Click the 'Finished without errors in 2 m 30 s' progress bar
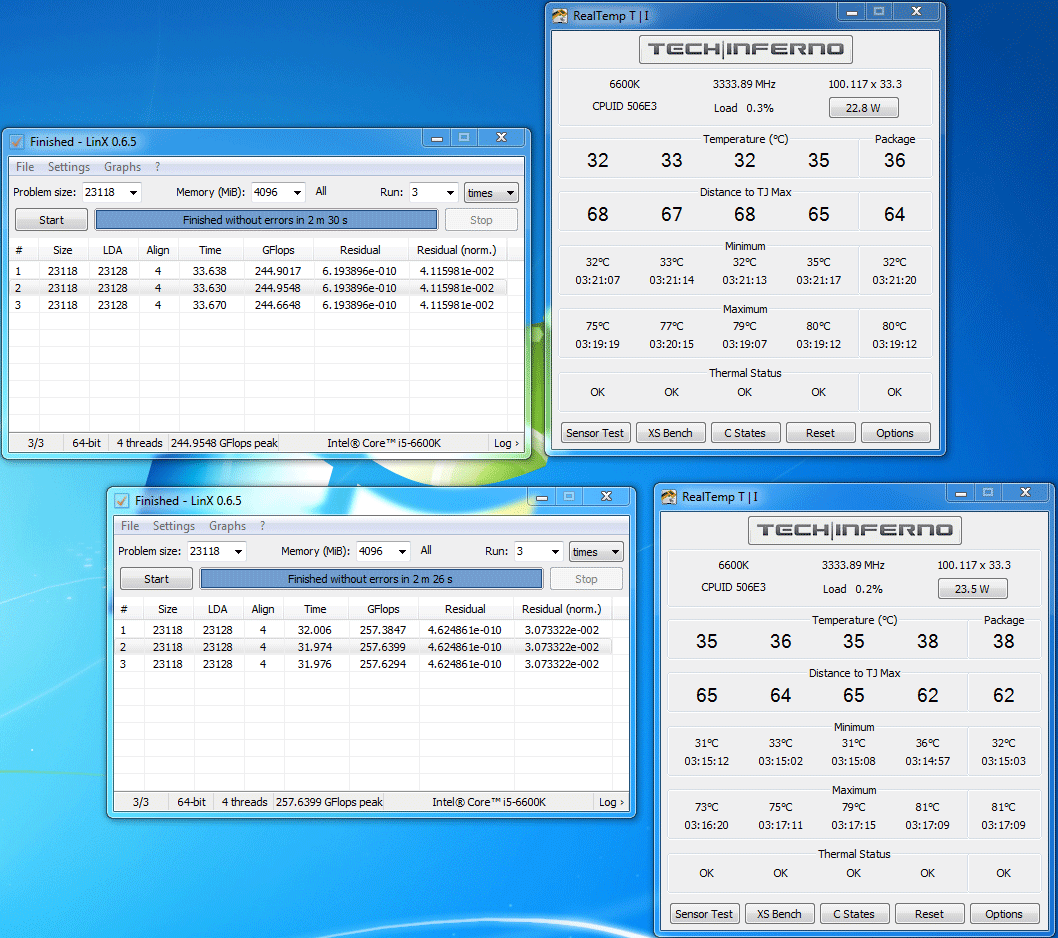Screen dimensions: 1058x938 pyautogui.click(x=266, y=220)
